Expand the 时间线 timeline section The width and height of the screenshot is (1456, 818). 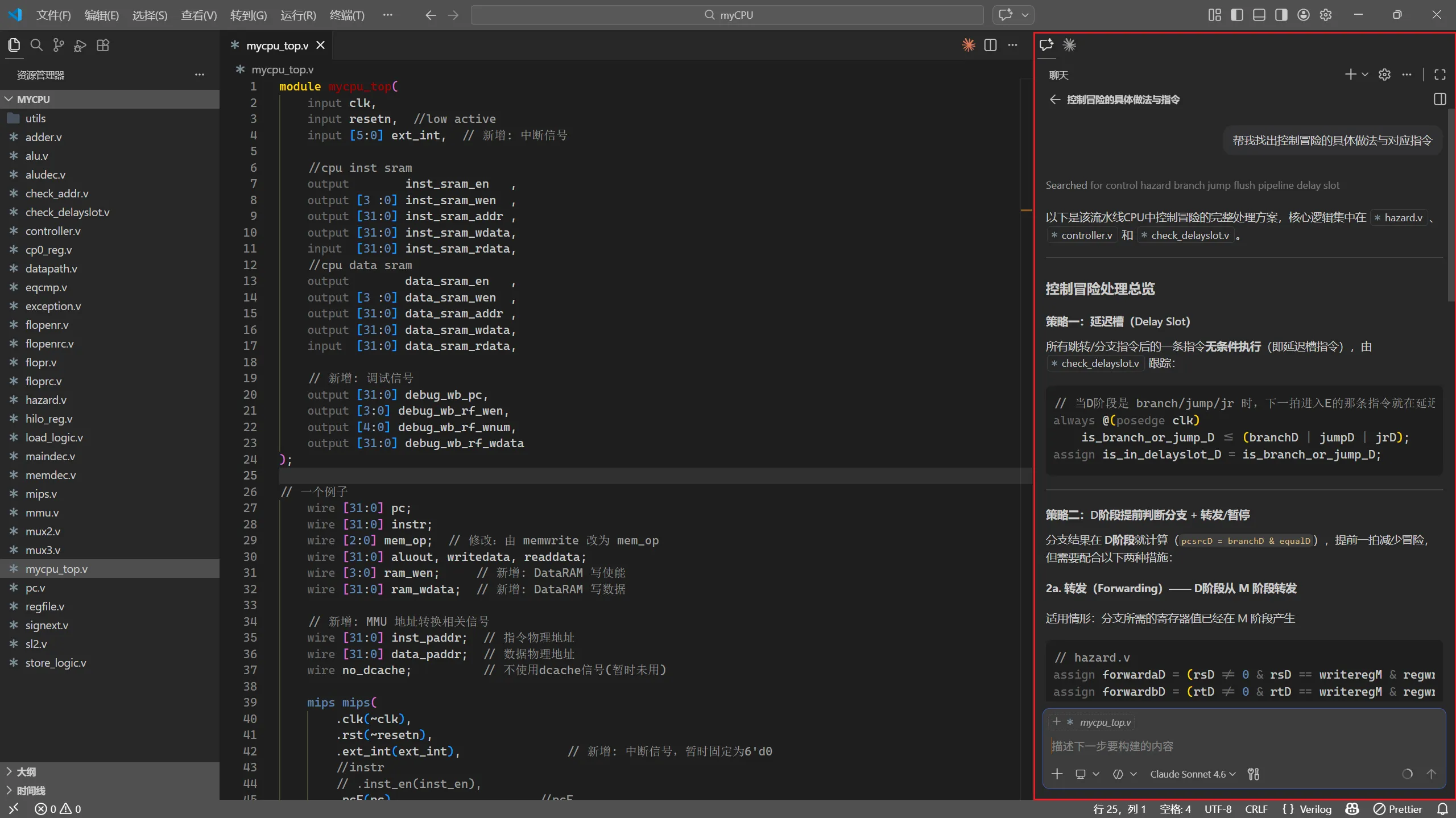(x=31, y=791)
